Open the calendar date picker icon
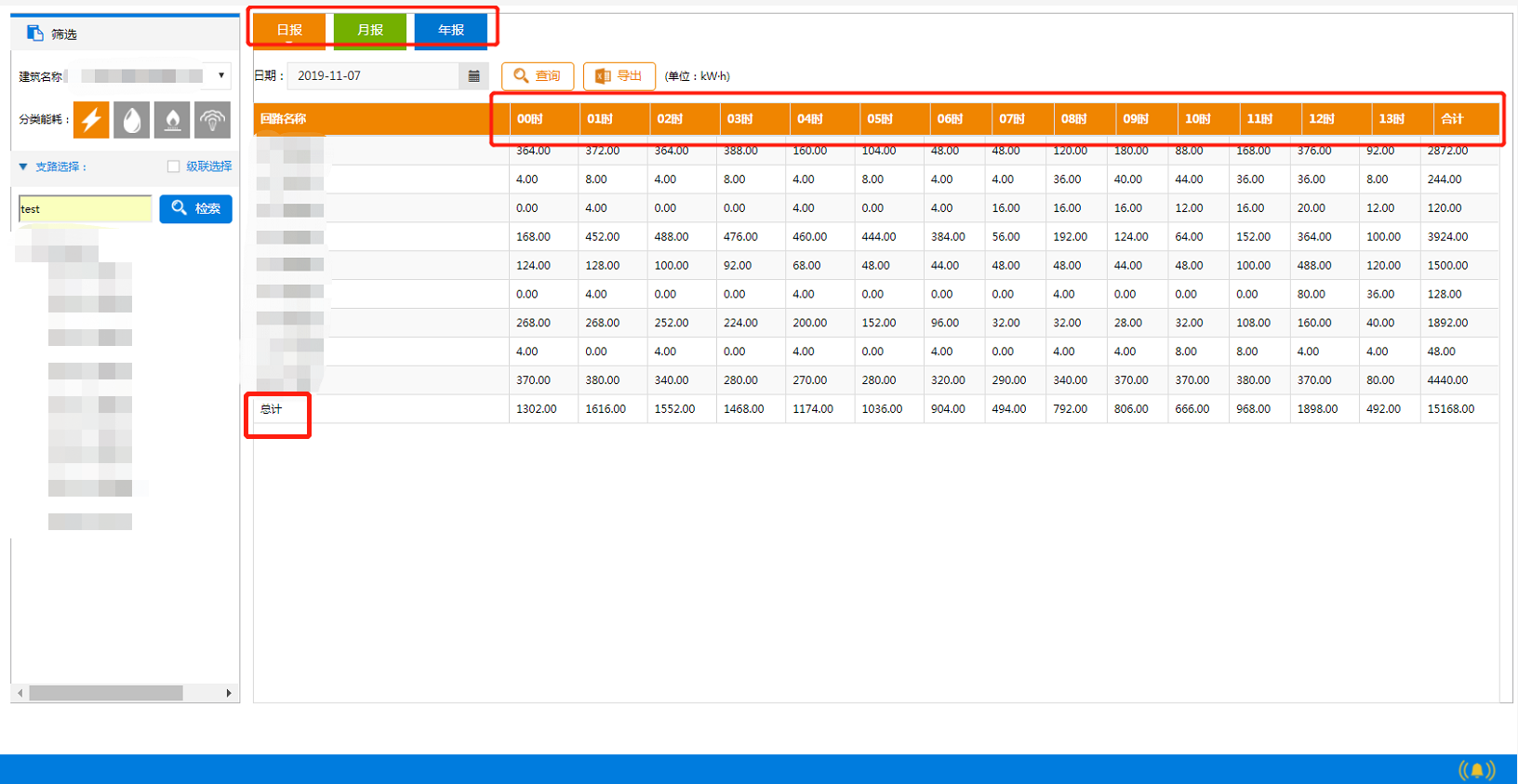The image size is (1518, 784). (x=473, y=76)
